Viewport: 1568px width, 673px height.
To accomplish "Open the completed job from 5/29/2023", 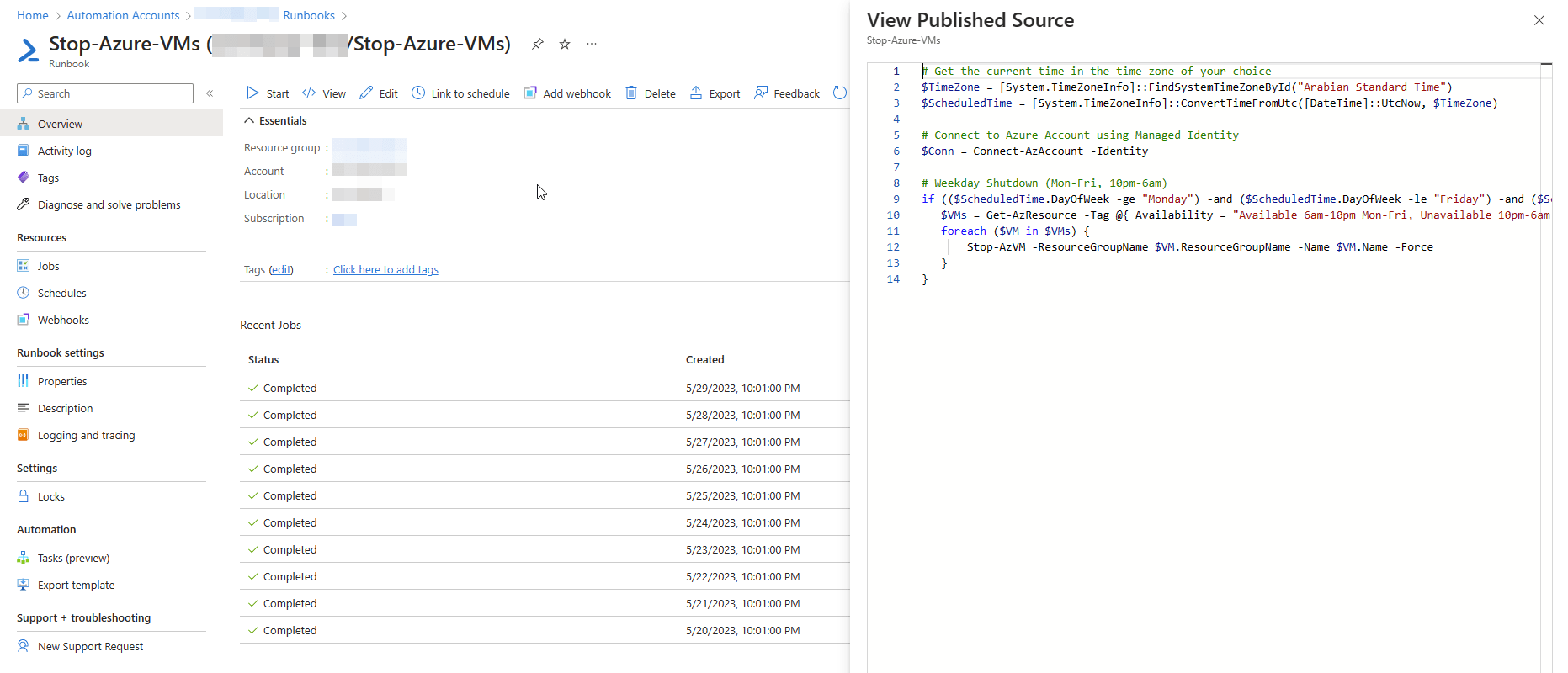I will pos(290,388).
